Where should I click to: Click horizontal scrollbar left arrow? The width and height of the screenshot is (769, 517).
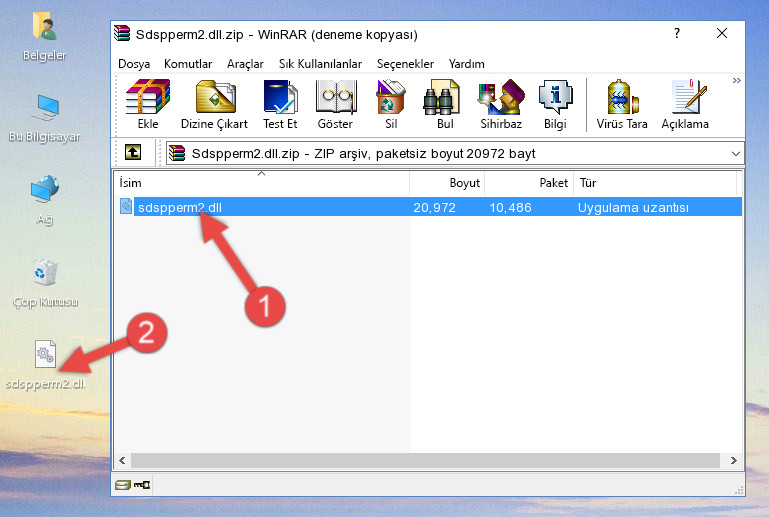coord(122,460)
